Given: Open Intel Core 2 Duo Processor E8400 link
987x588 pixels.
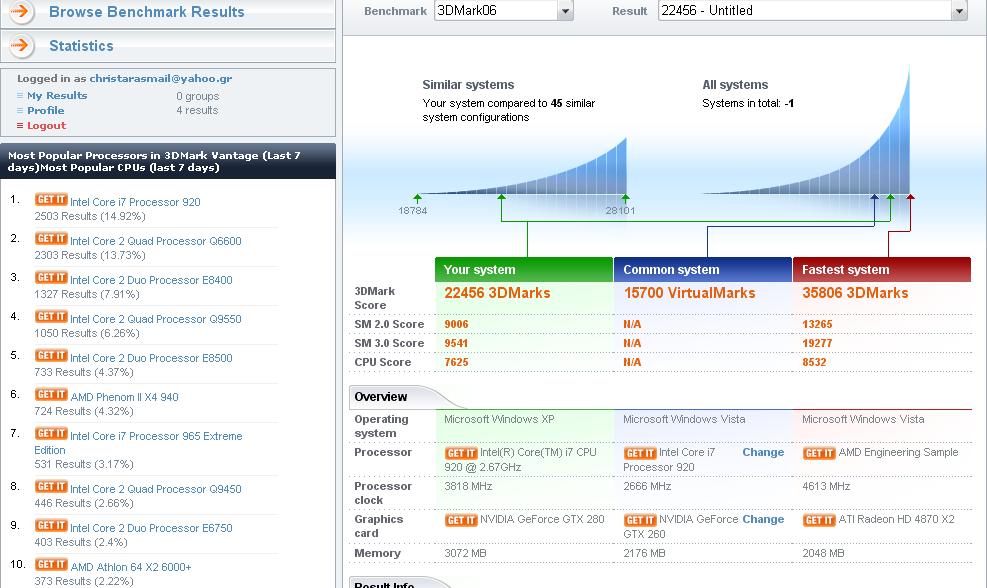Looking at the screenshot, I should (x=151, y=280).
